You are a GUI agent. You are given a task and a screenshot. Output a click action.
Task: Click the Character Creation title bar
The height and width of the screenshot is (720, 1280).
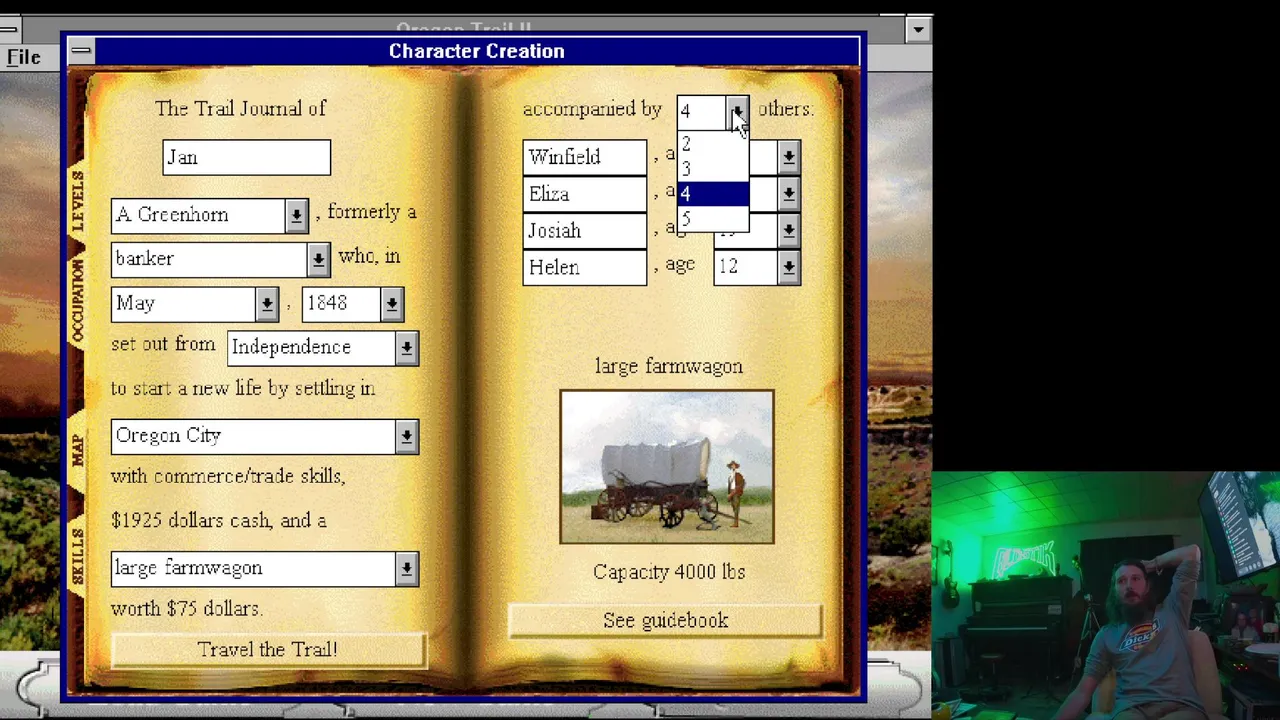click(476, 51)
